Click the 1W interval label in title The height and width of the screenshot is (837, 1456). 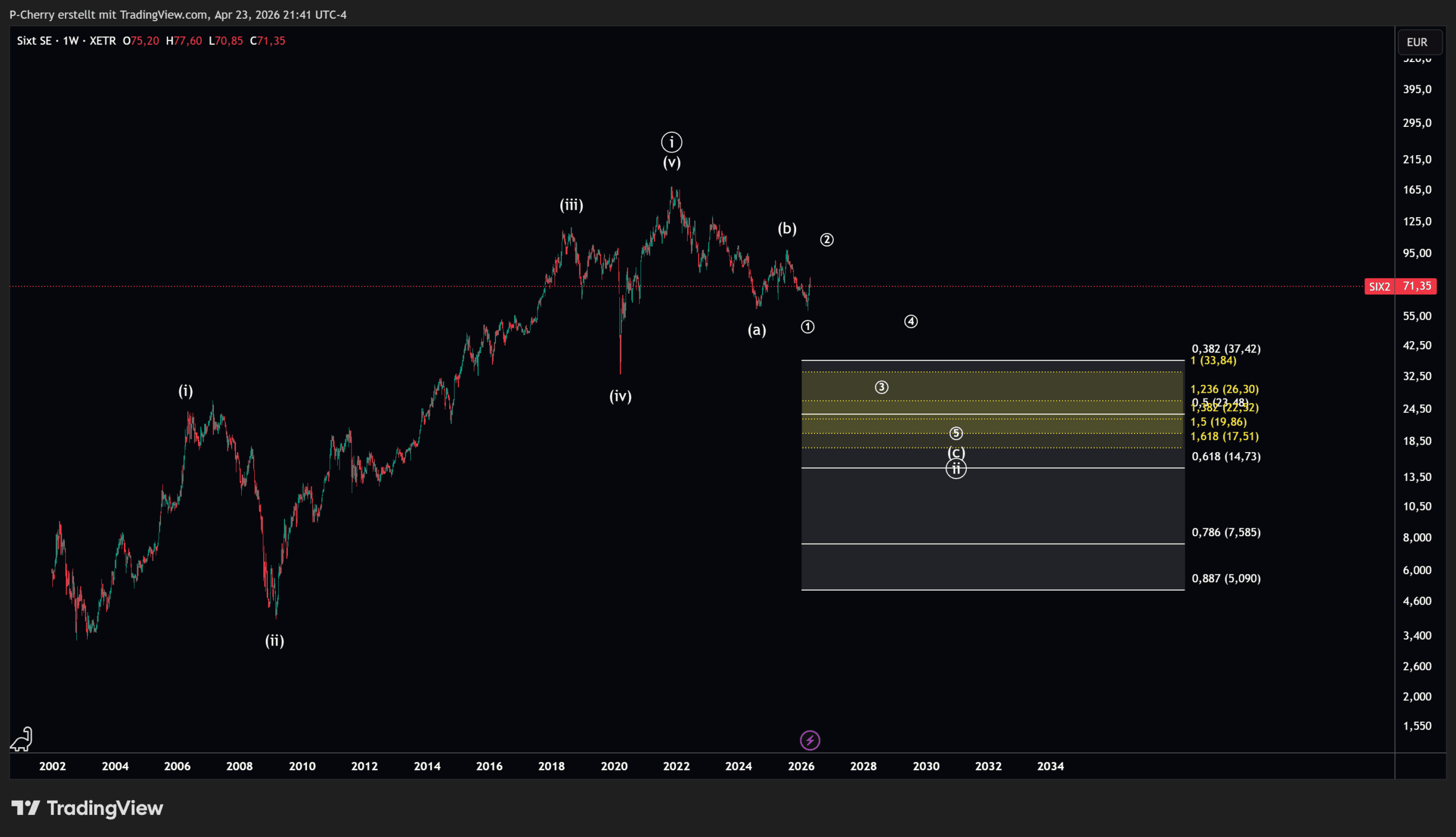pos(71,41)
